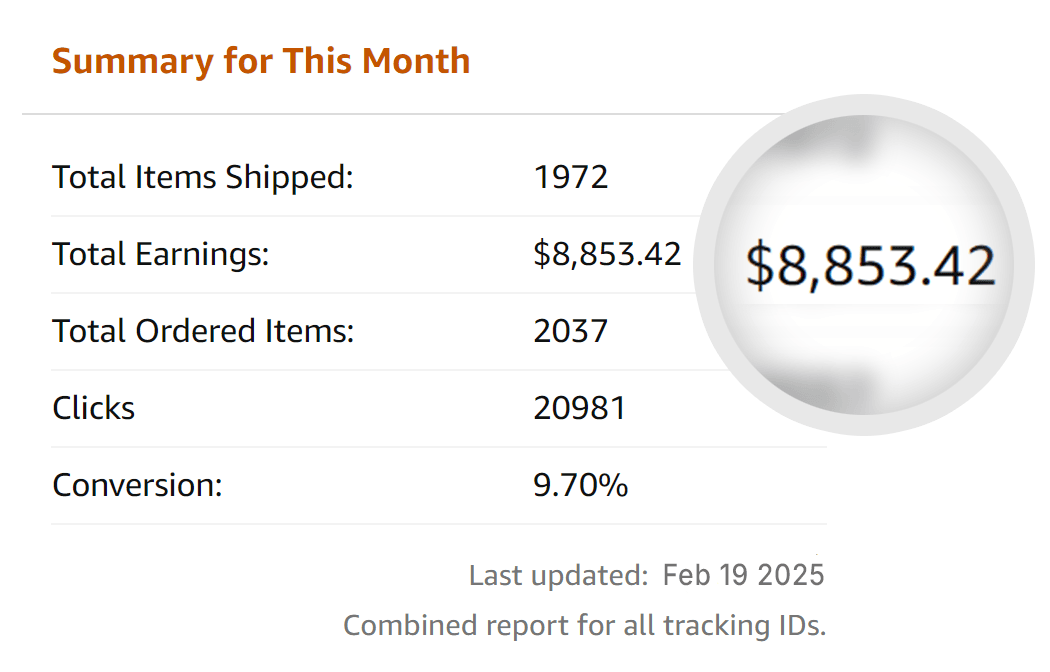
Task: Select the Total Earnings label
Action: 161,255
